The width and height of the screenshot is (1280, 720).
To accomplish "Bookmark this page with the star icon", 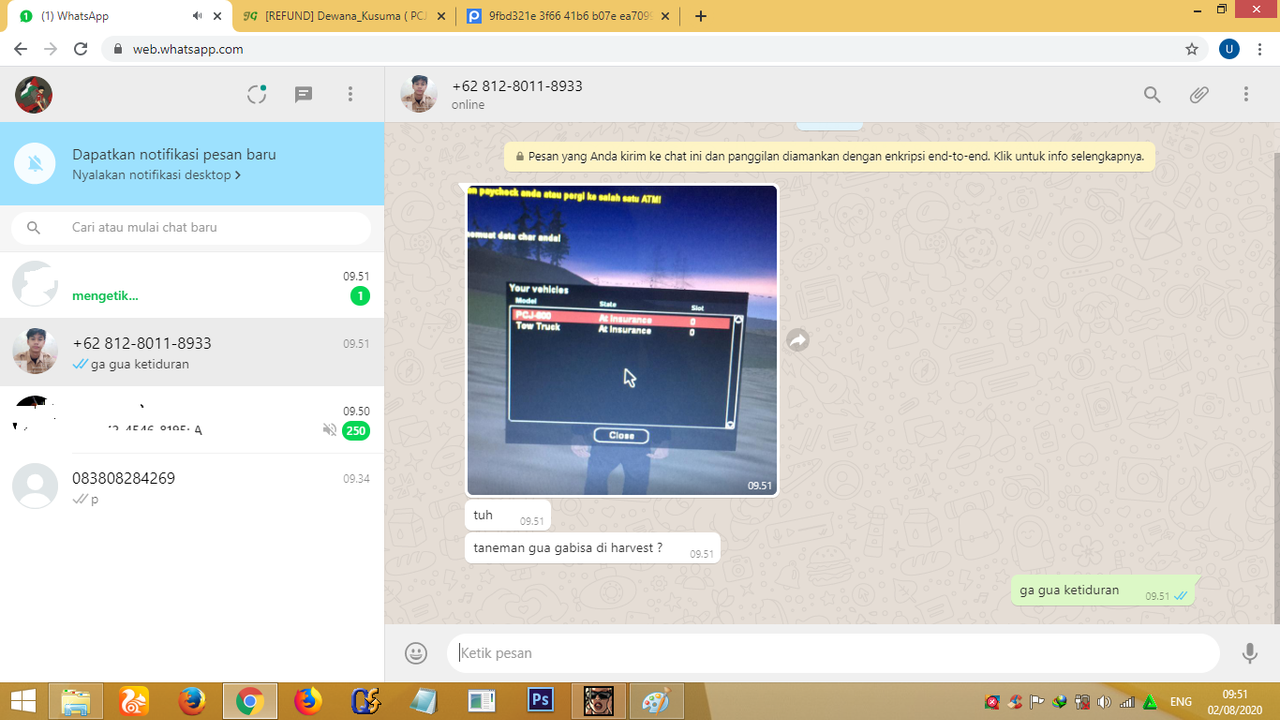I will (x=1191, y=49).
